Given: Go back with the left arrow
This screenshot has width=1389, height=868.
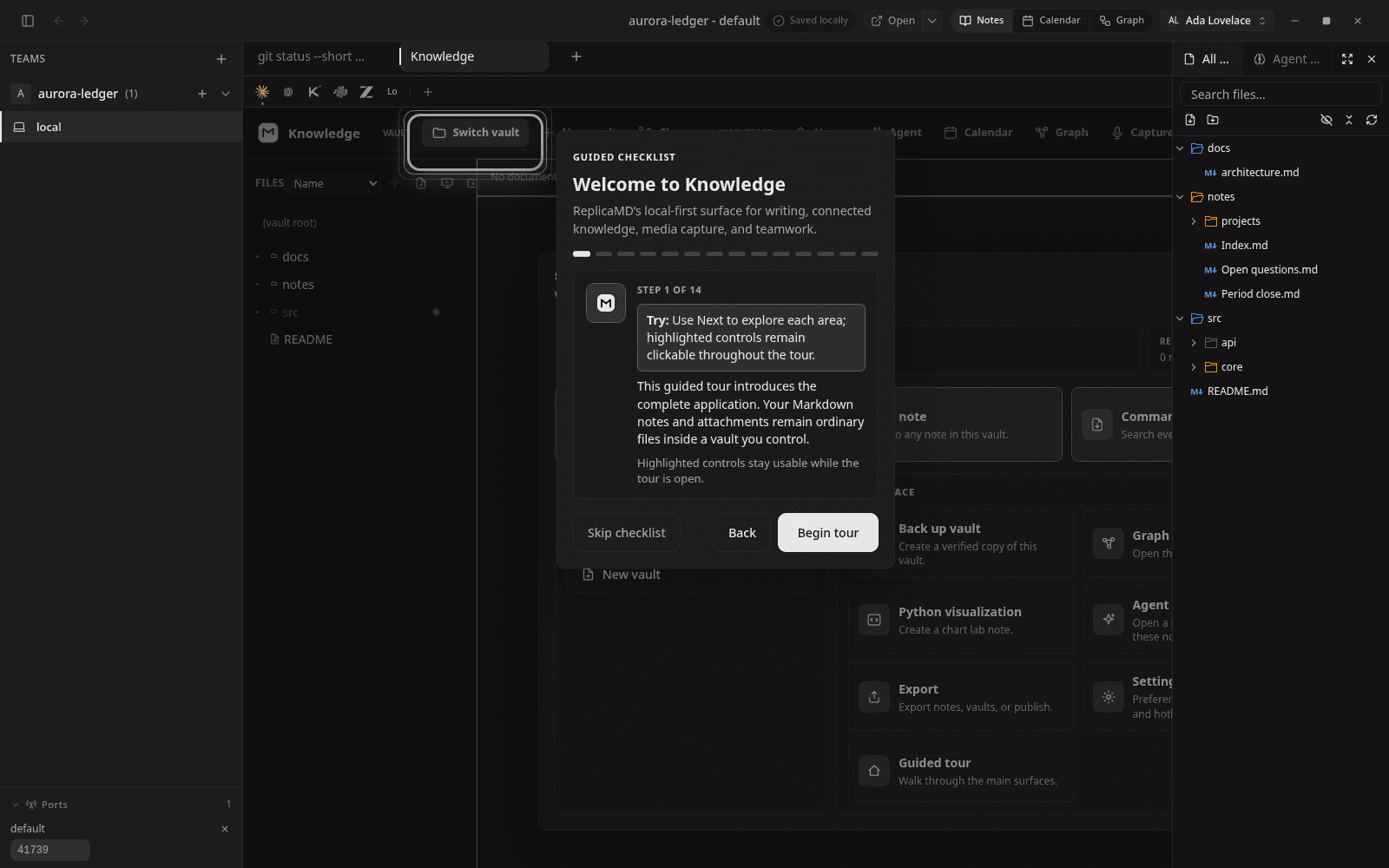Looking at the screenshot, I should click(59, 21).
